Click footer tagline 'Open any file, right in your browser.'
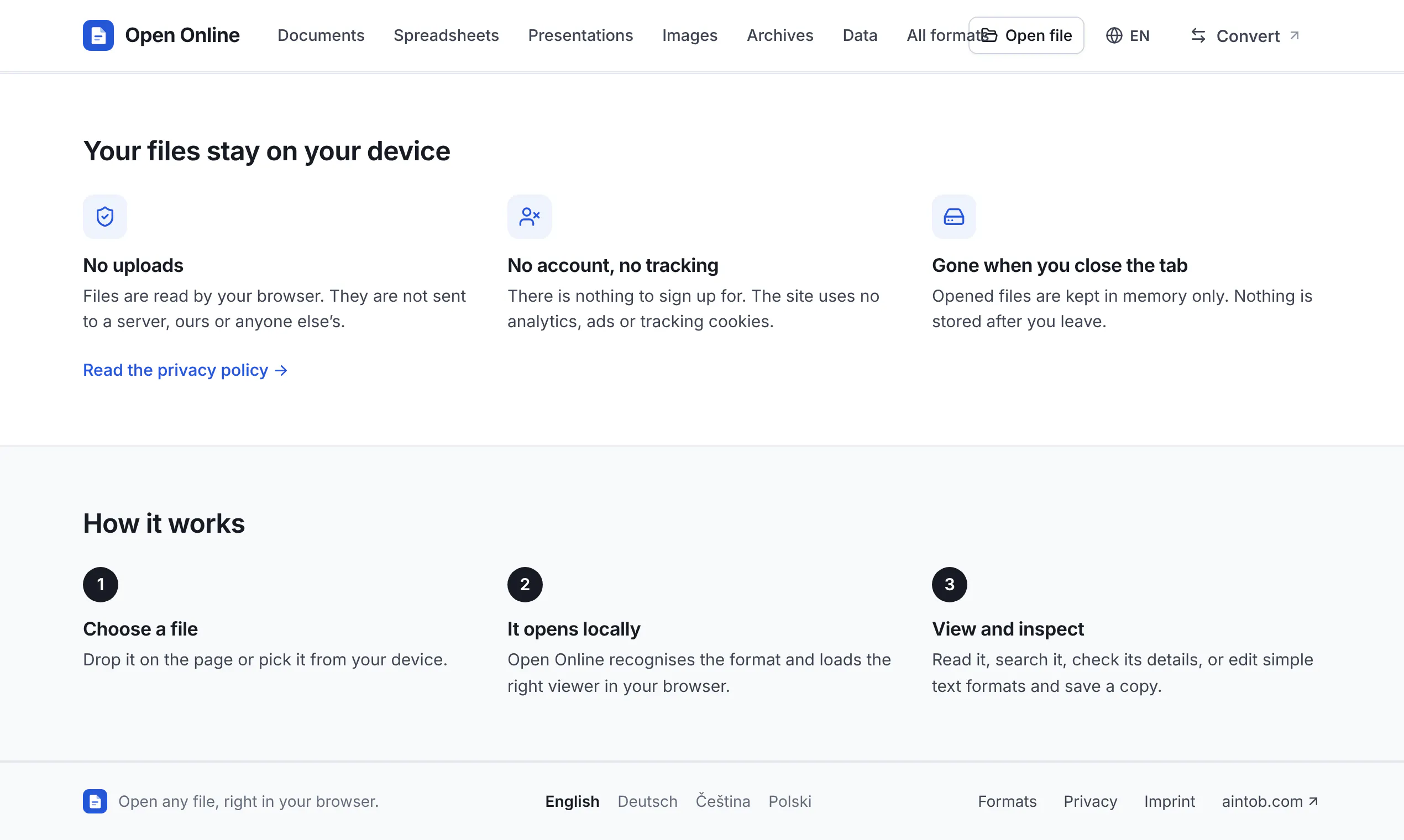 tap(249, 801)
